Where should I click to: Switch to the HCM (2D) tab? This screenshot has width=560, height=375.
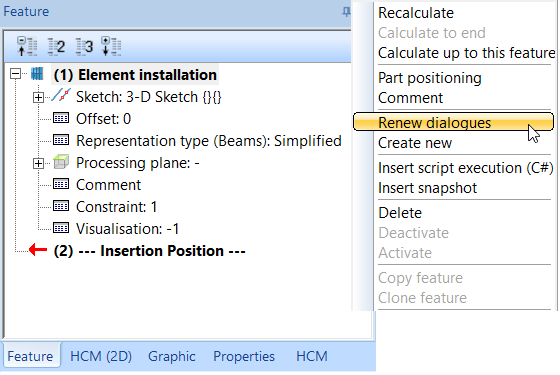point(101,356)
